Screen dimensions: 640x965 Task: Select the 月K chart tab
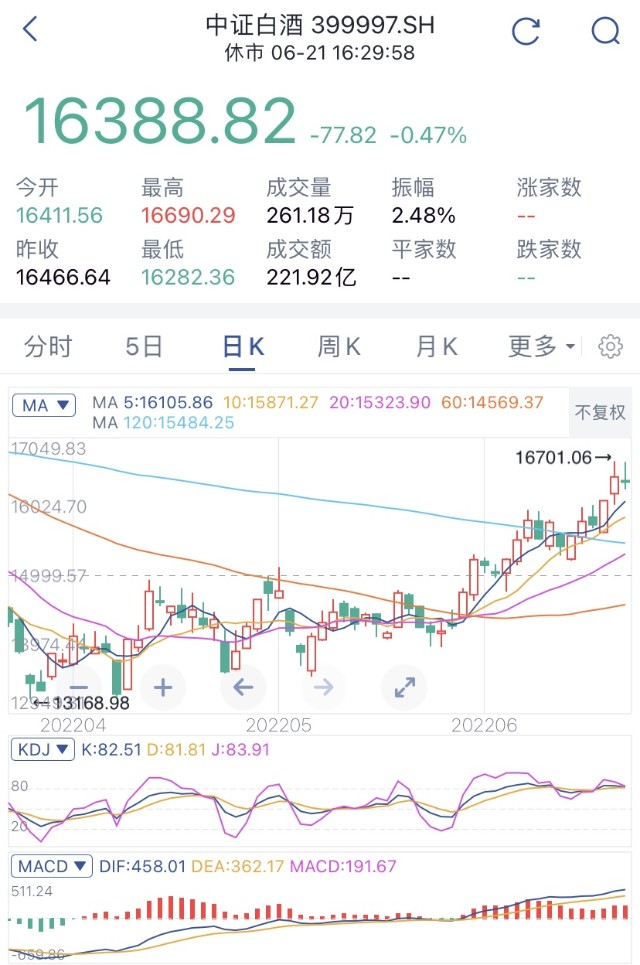(436, 347)
